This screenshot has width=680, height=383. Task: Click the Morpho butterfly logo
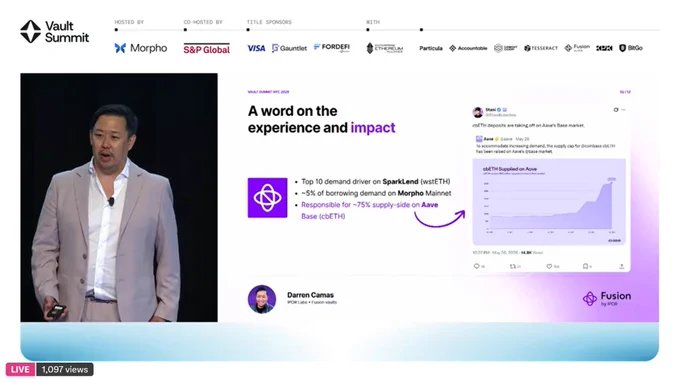point(120,48)
